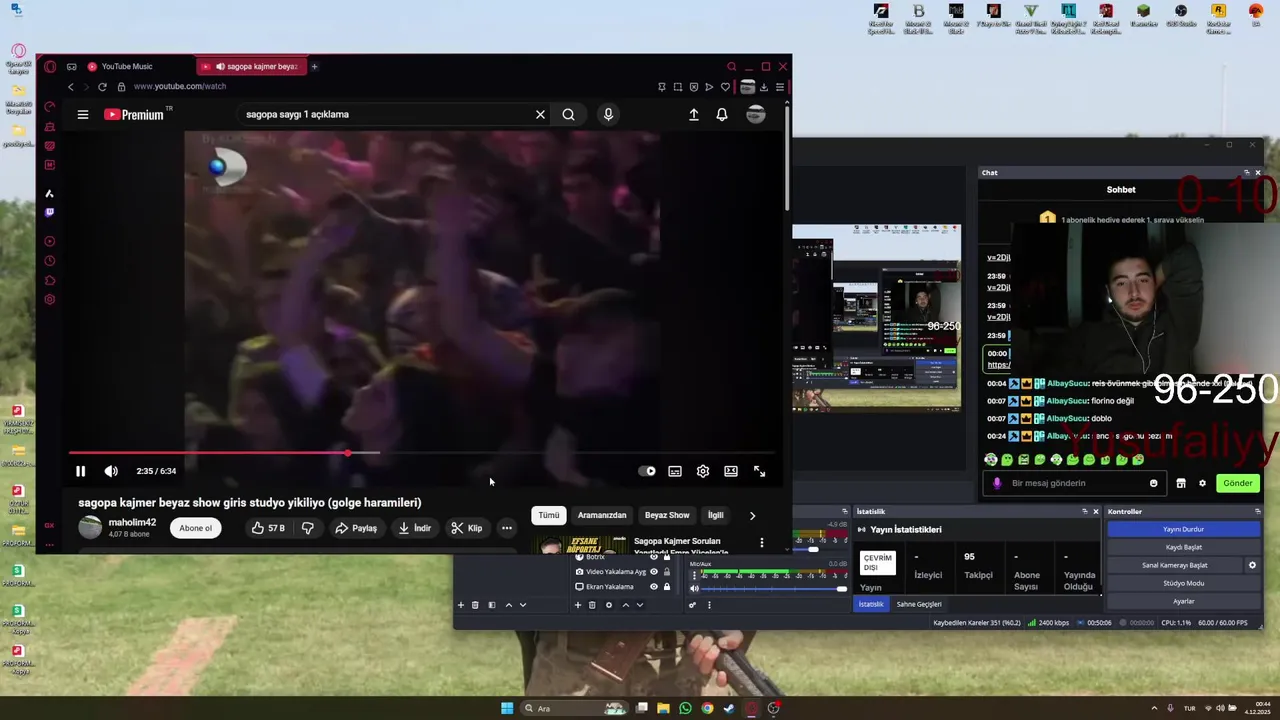Open the maholim42 channel link
The height and width of the screenshot is (720, 1280).
click(132, 522)
